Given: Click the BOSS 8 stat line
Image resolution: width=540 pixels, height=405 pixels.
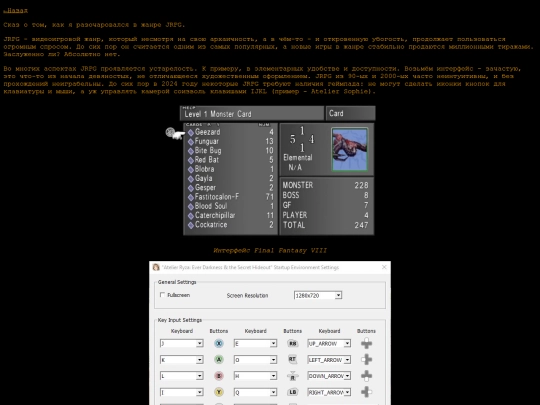Looking at the screenshot, I should [325, 195].
